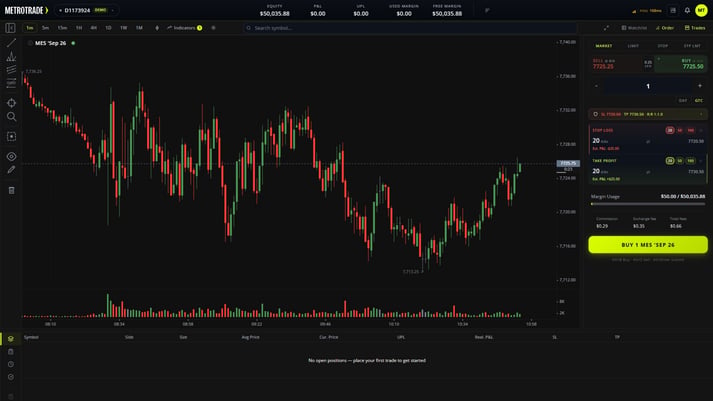The image size is (713, 401).
Task: Choose SELL side at 7725.25
Action: coord(617,64)
